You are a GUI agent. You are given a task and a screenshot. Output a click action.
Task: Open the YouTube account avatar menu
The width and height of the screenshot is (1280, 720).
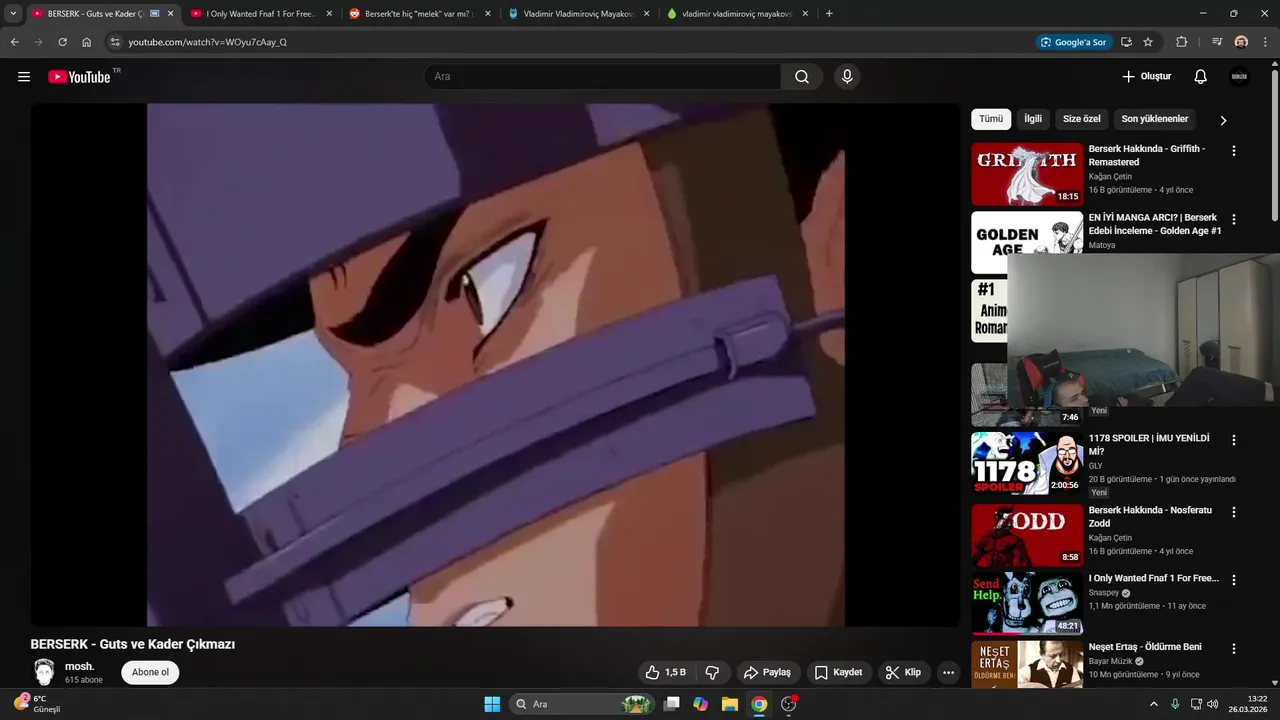(x=1239, y=77)
